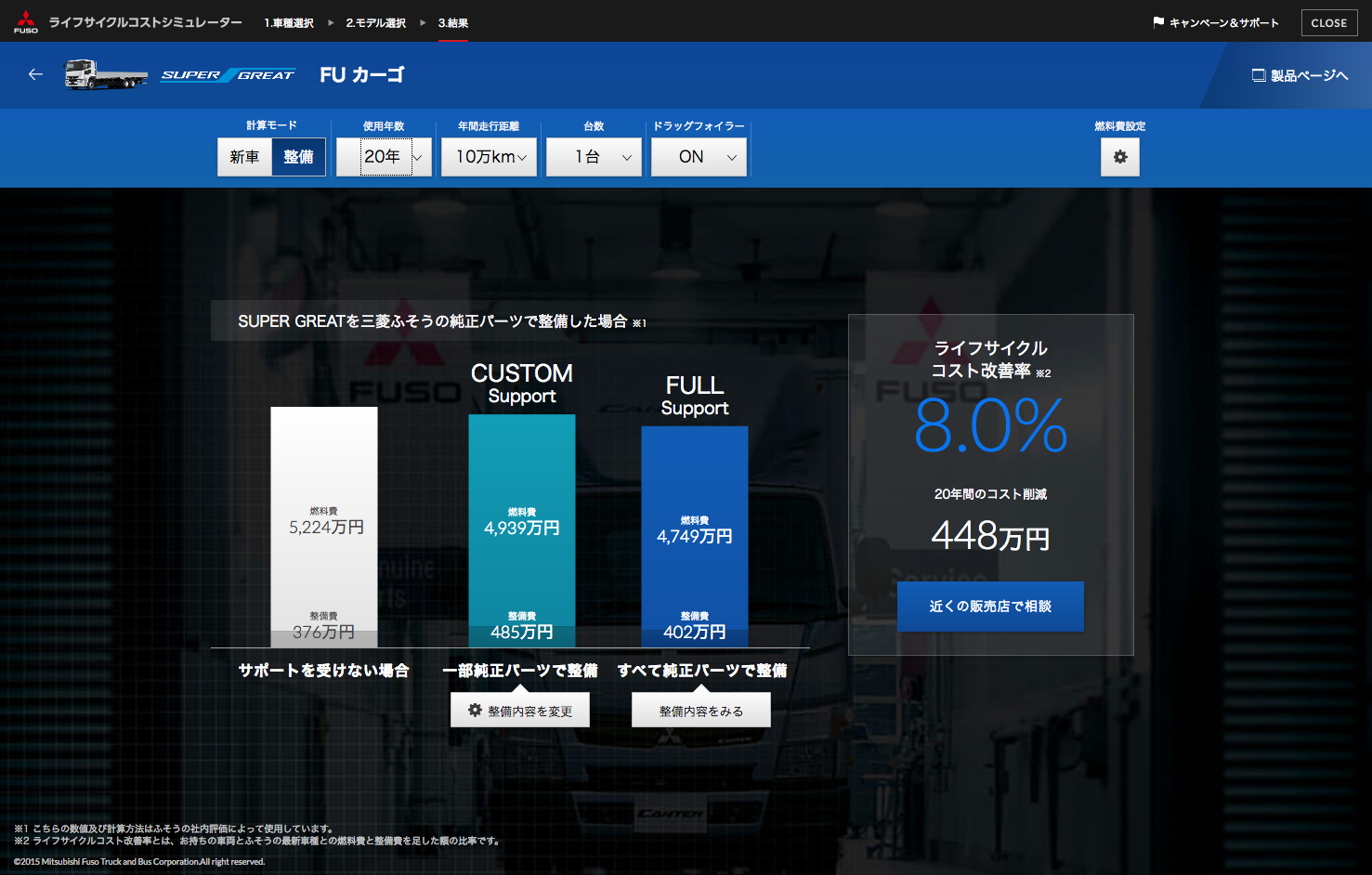Click the 8.0% improvement rate value

point(990,426)
